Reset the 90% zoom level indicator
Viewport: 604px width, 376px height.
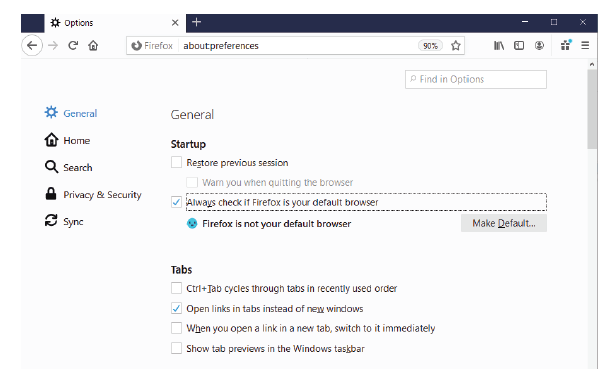(430, 46)
